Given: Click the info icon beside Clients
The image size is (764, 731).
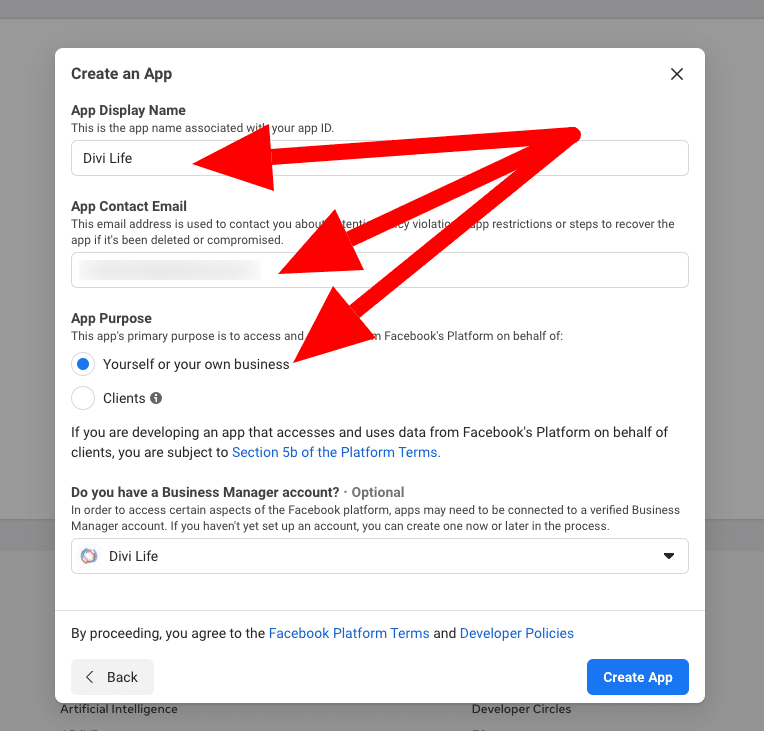Looking at the screenshot, I should coord(156,398).
